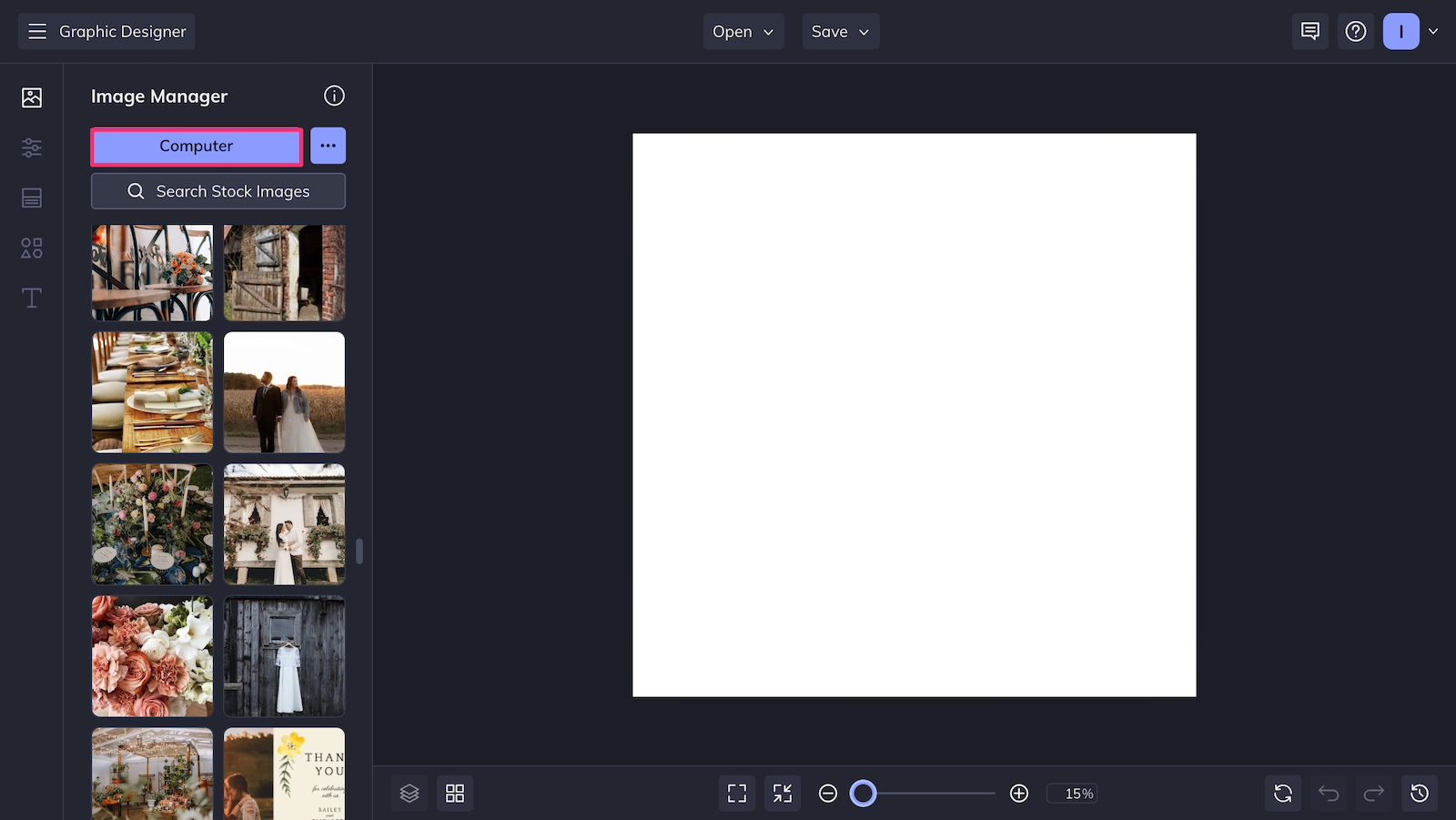Image resolution: width=1456 pixels, height=820 pixels.
Task: Click the fit-to-screen icon
Action: [736, 793]
